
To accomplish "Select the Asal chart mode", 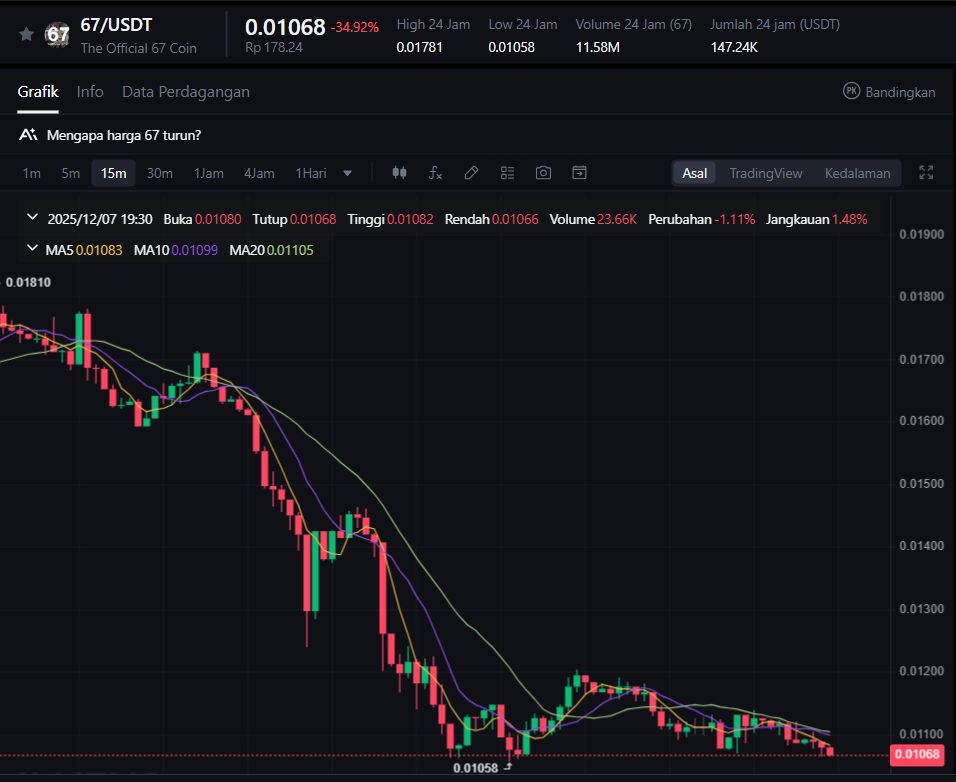I will 694,173.
